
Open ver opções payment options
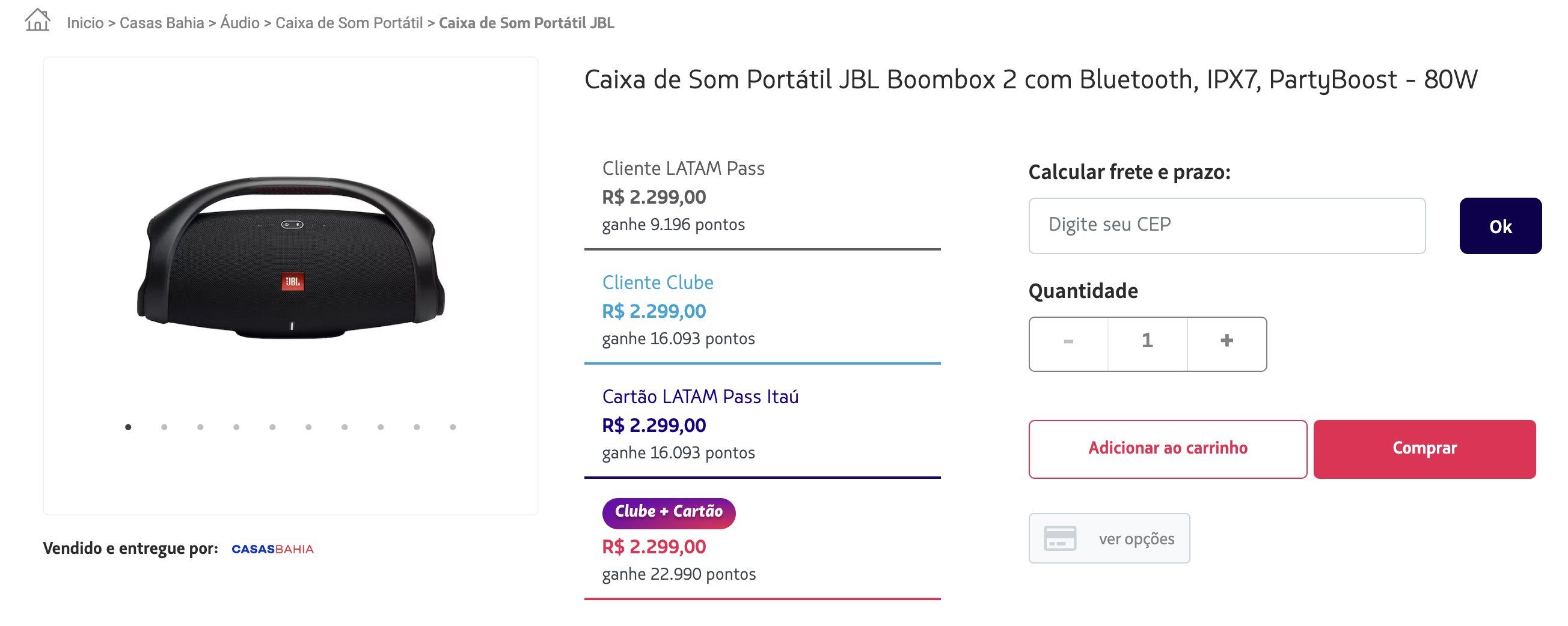[1109, 538]
